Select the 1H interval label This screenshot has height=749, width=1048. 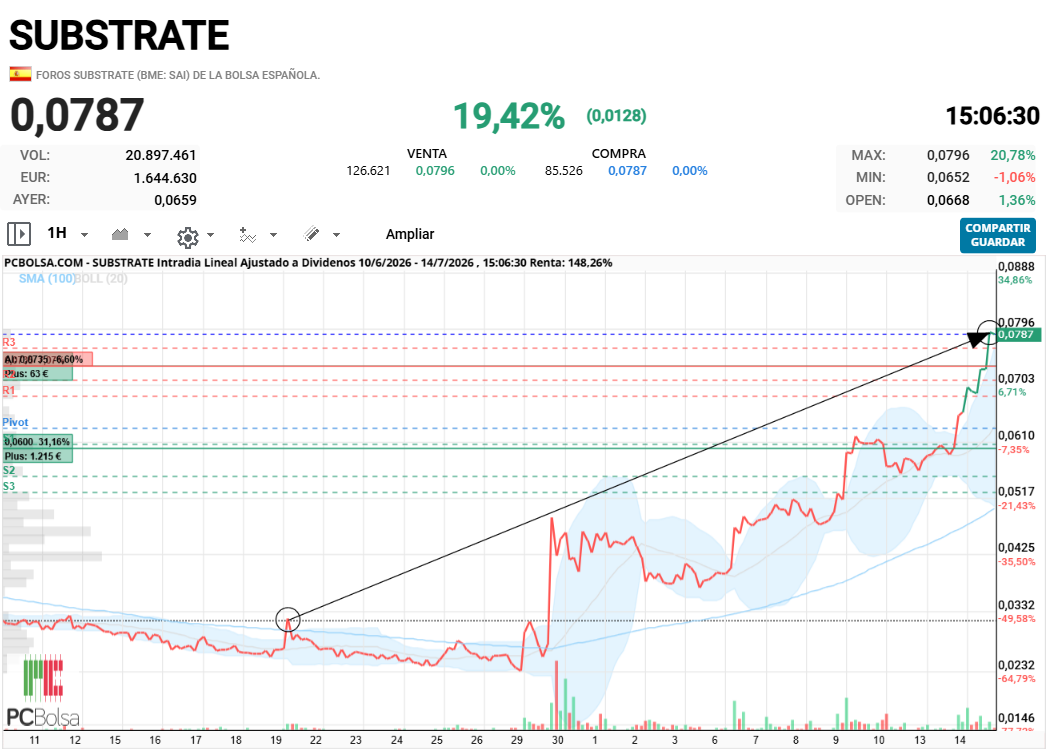point(57,233)
